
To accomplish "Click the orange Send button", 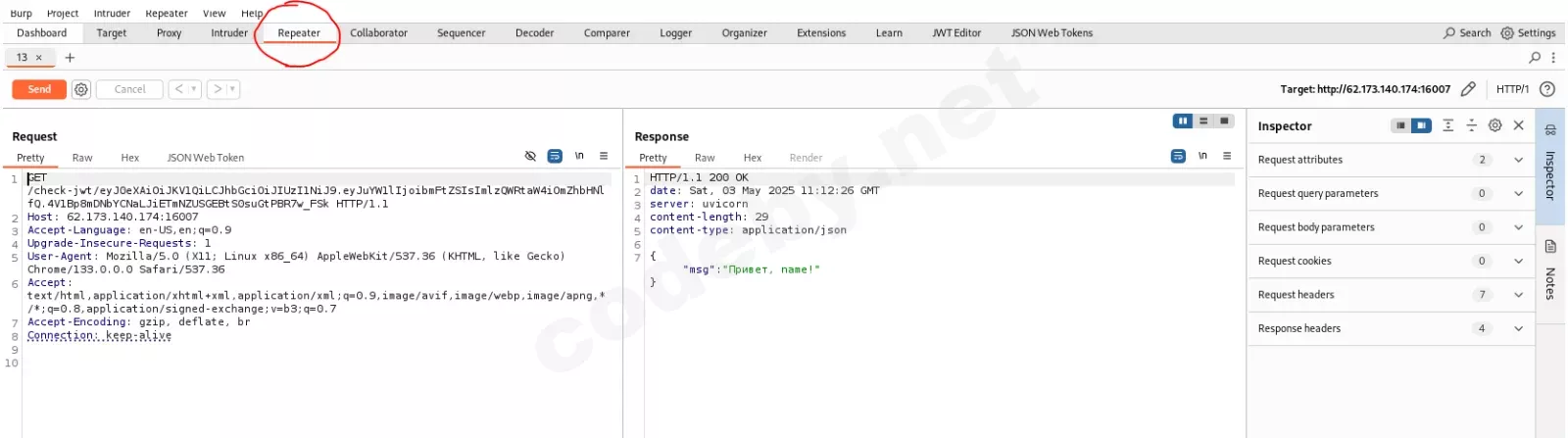I will 39,89.
